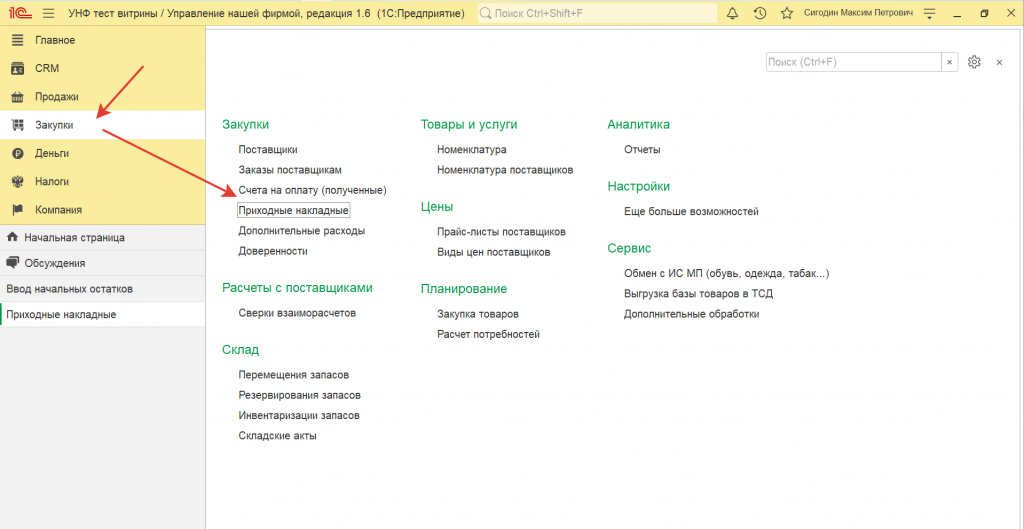Click the Склад group heading
This screenshot has height=529, width=1024.
[240, 349]
